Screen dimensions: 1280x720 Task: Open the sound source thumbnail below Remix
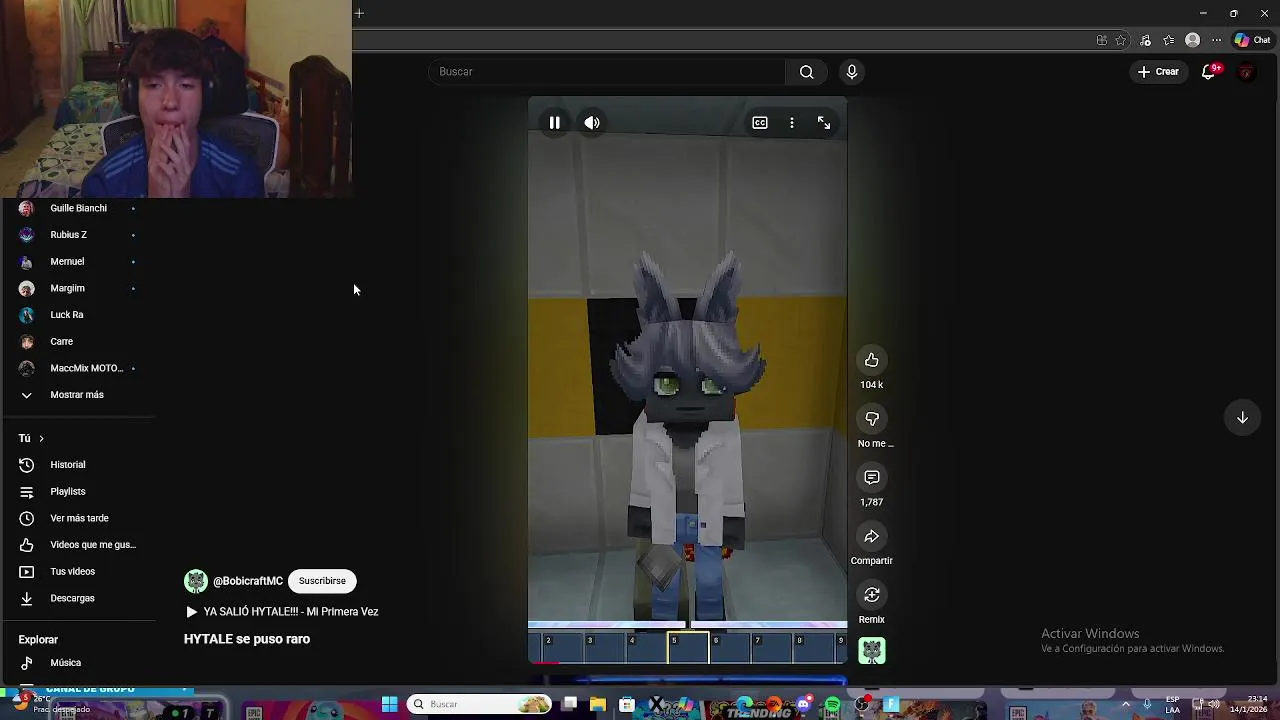click(x=872, y=651)
